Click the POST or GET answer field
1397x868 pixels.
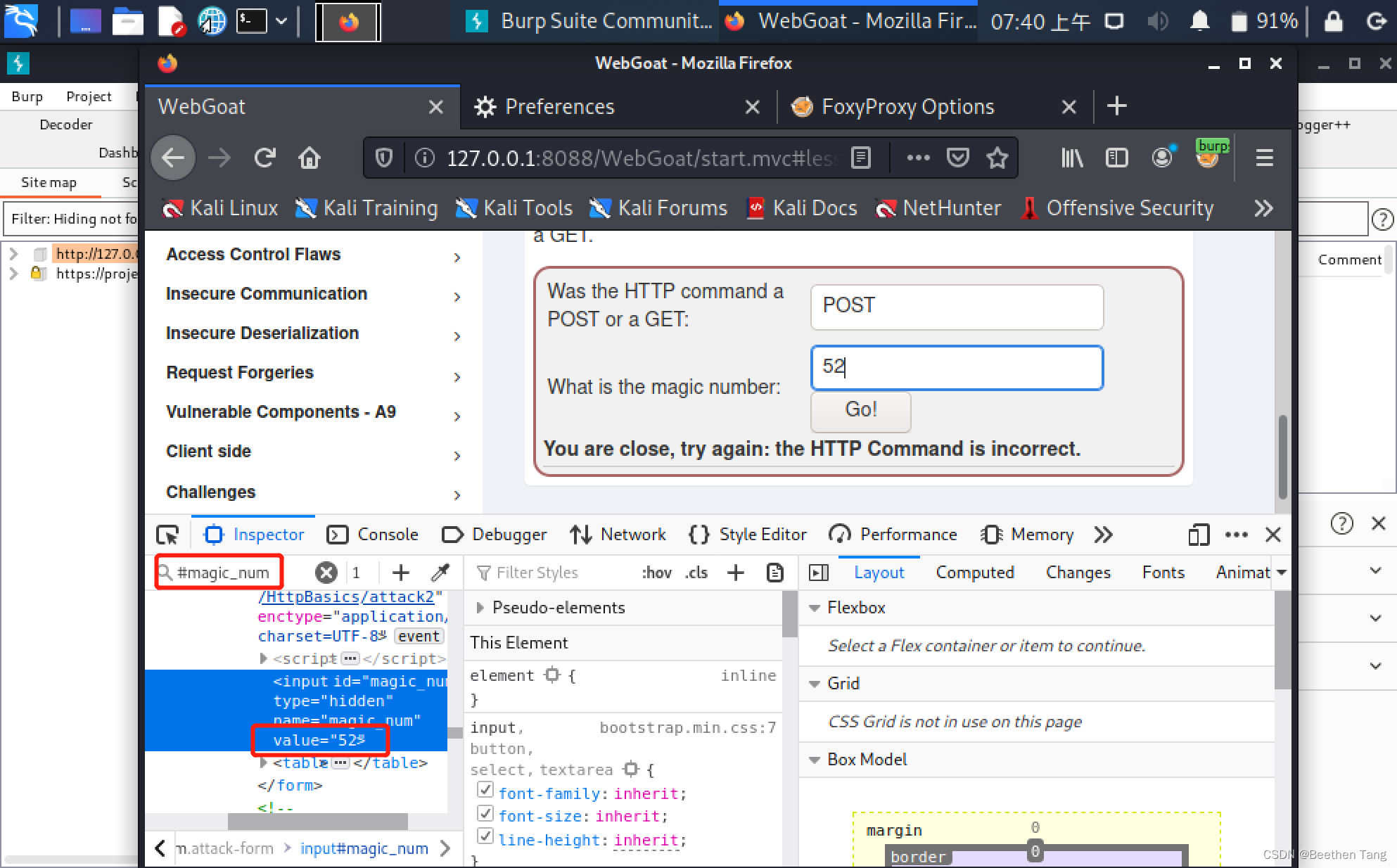[x=957, y=307]
